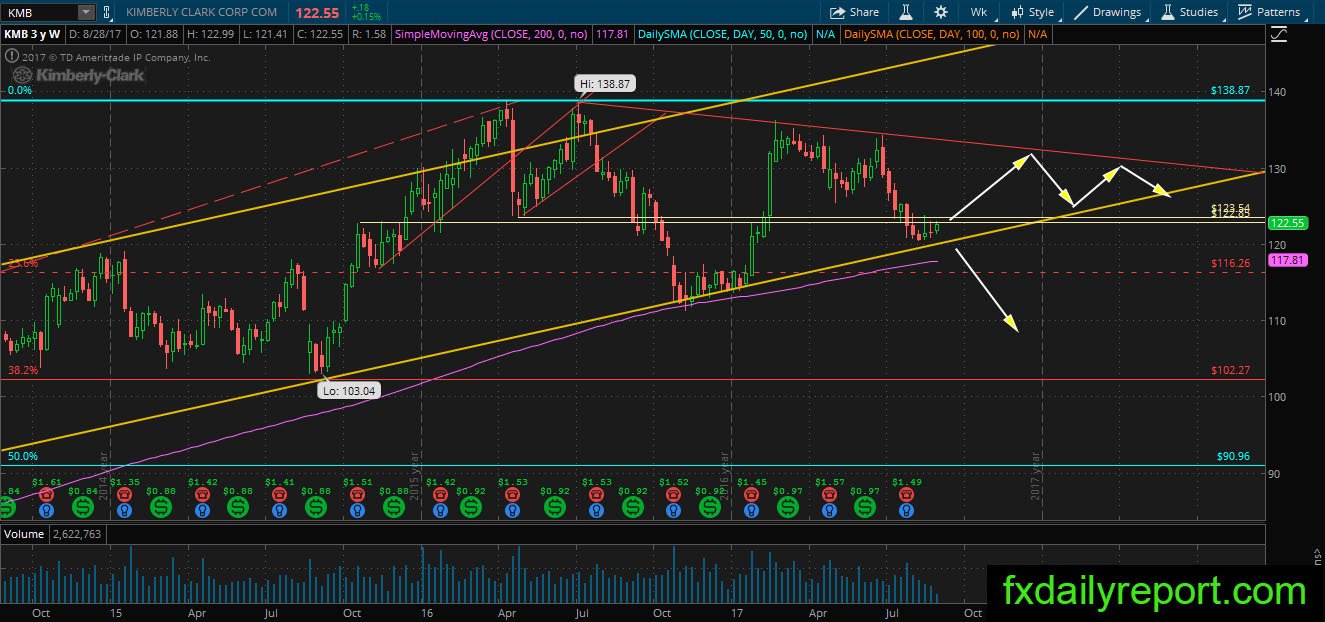
Task: Click the volume value 2,622,763
Action: pos(78,534)
